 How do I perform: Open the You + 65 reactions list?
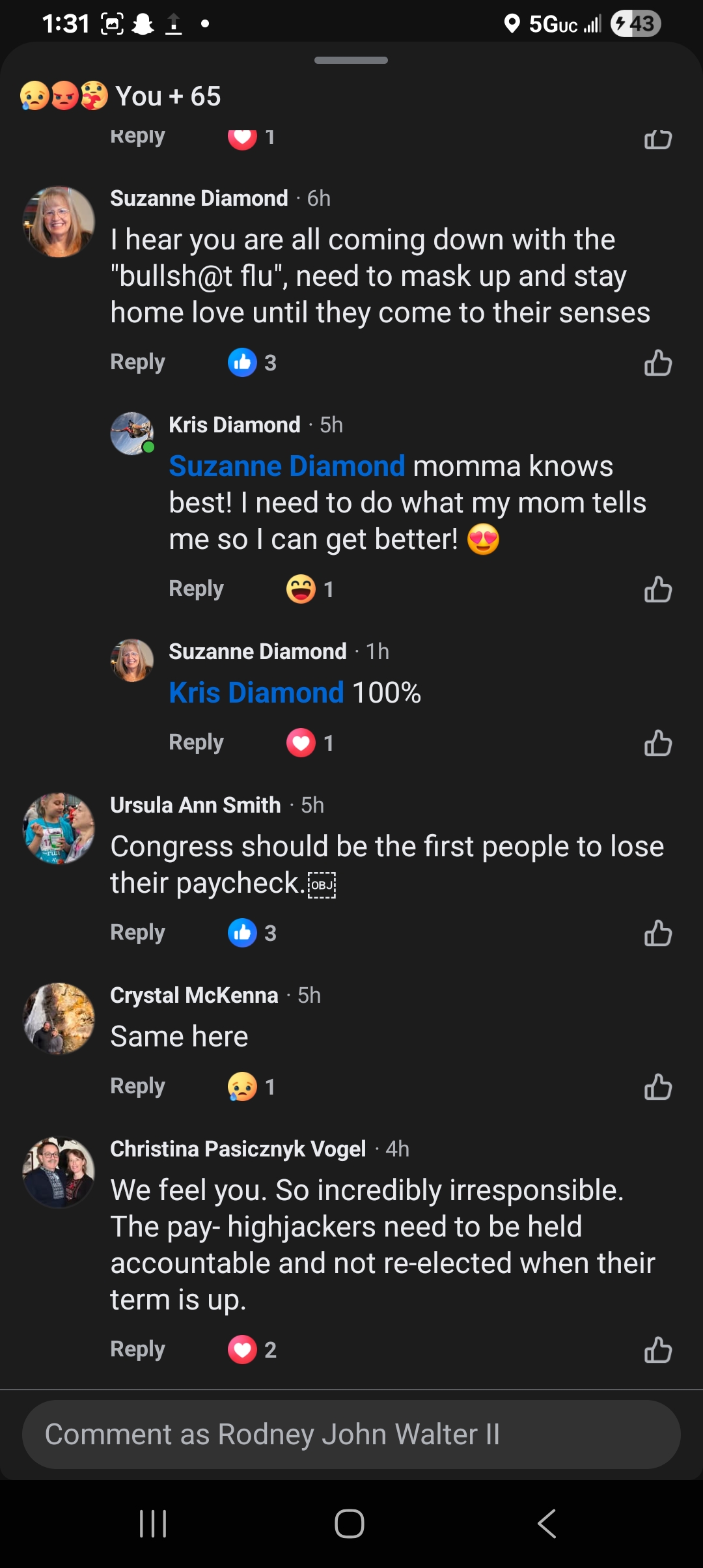point(121,96)
